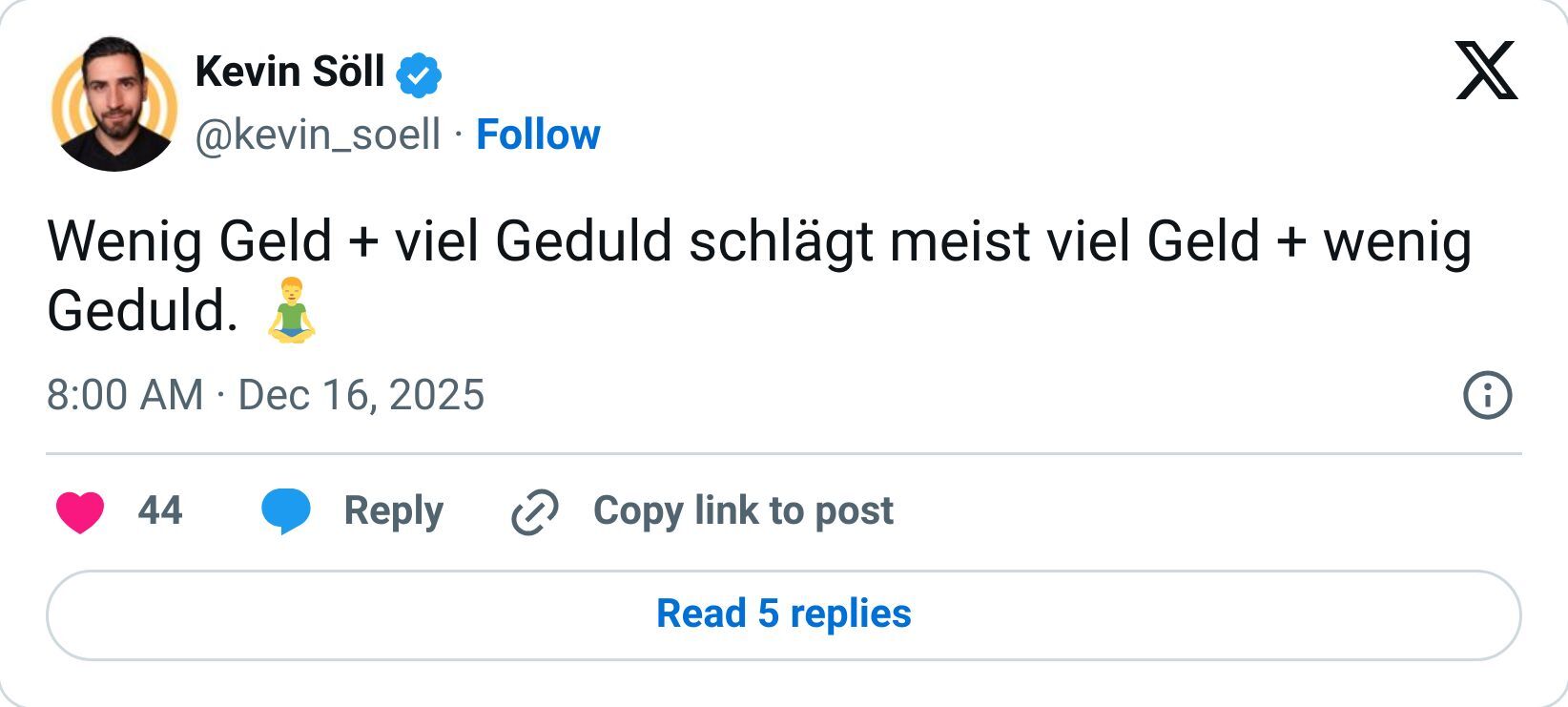1568x707 pixels.
Task: Click the chain link icon for copying
Action: coord(534,510)
